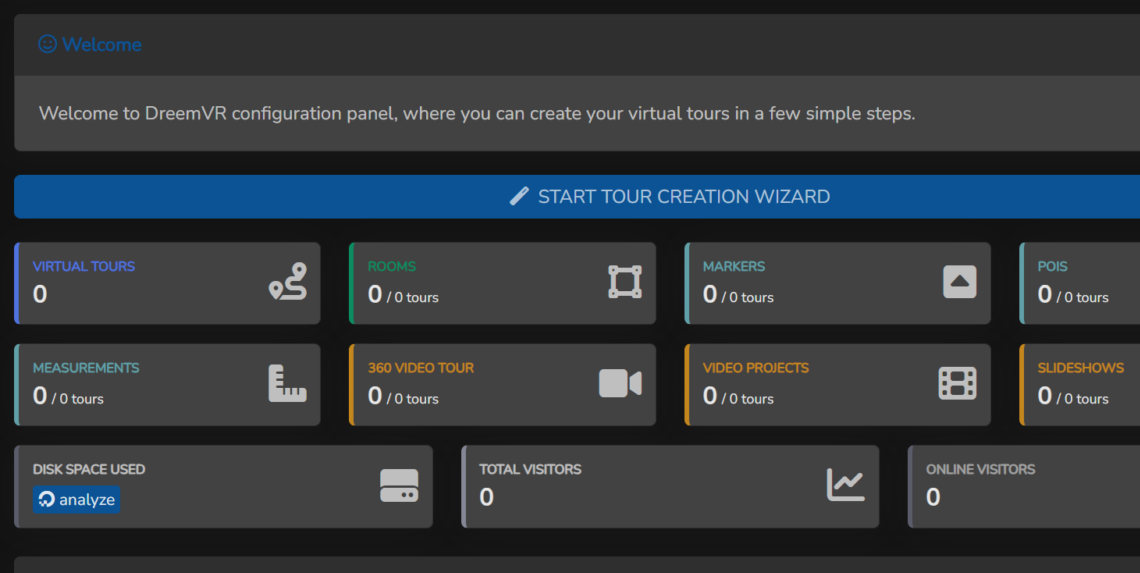Viewport: 1140px width, 573px height.
Task: Click the 360 Video Tour camera icon
Action: (x=620, y=384)
